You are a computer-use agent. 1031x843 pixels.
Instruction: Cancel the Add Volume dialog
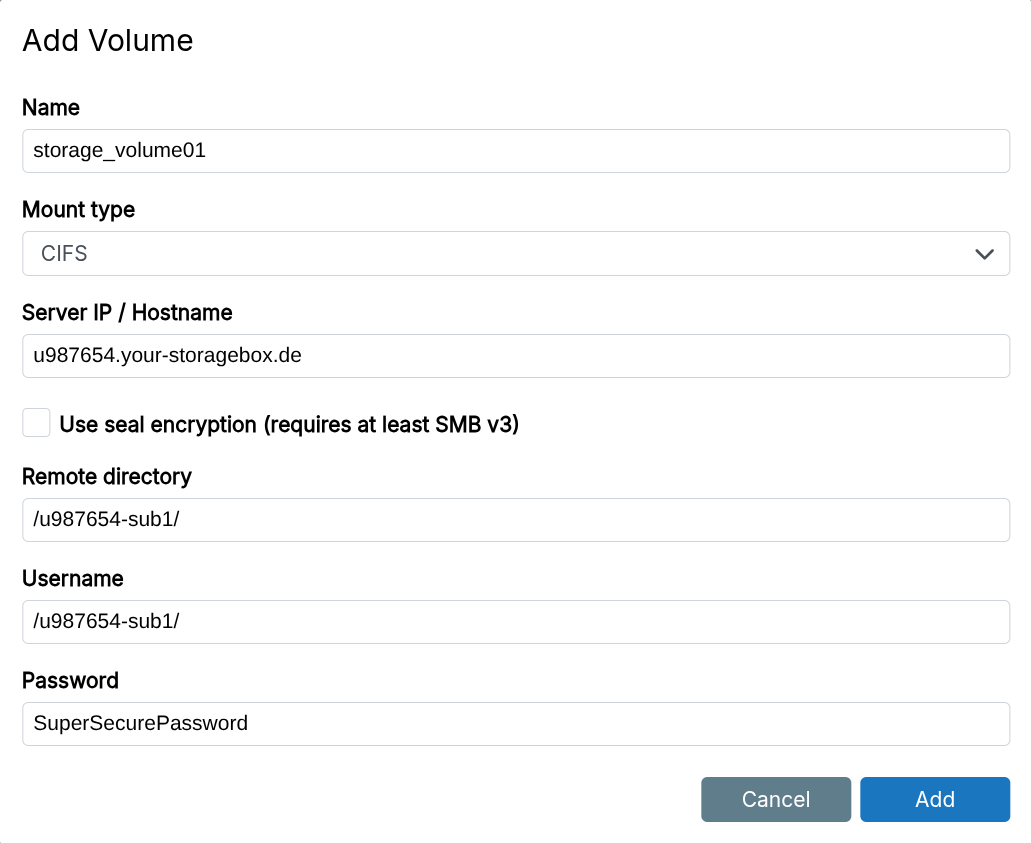point(775,799)
